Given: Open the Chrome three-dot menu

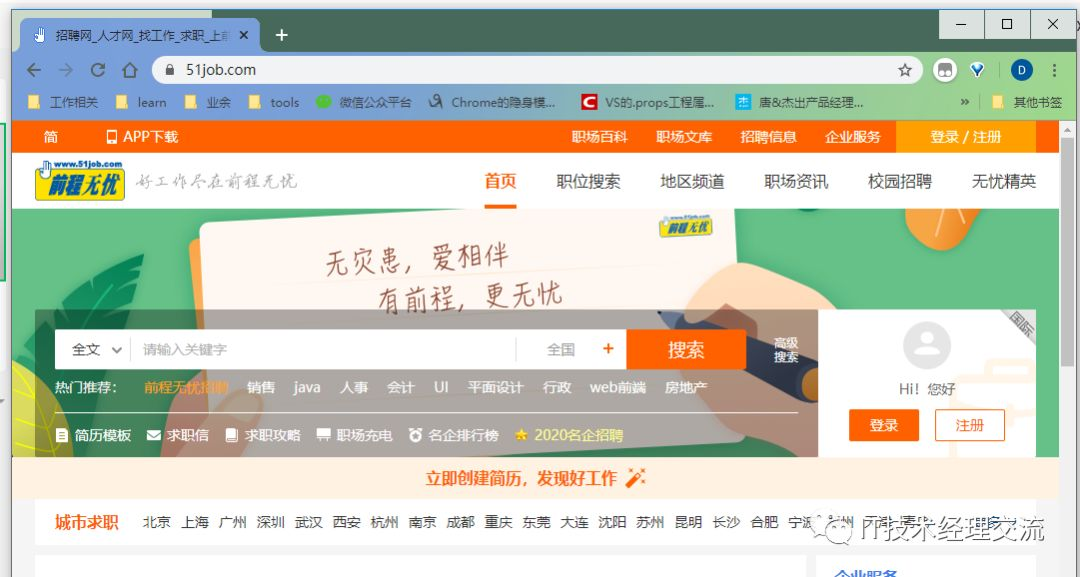Looking at the screenshot, I should pos(1055,70).
